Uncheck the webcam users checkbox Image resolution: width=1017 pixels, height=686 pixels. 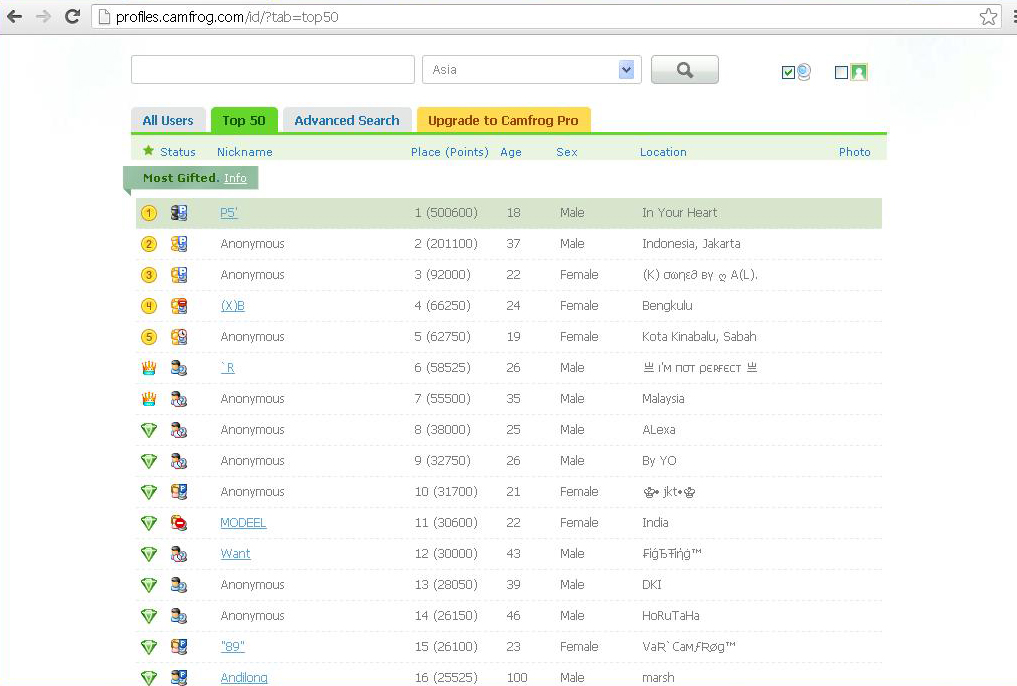click(x=788, y=72)
